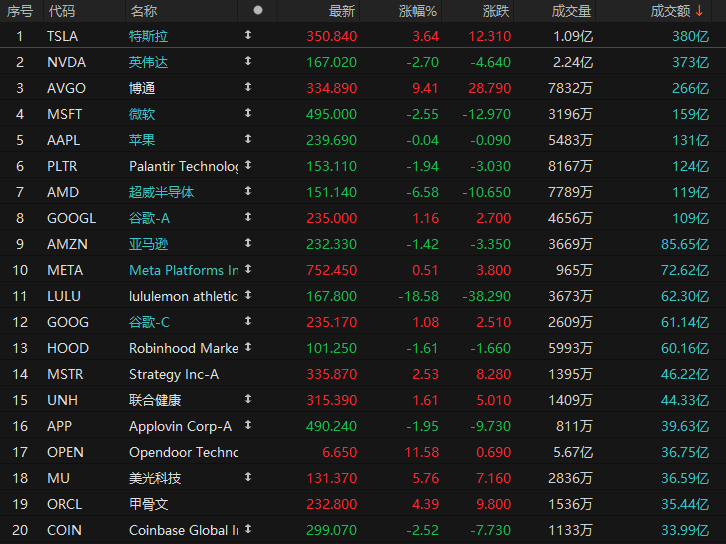Click LULU percent change -18.58

coord(419,296)
